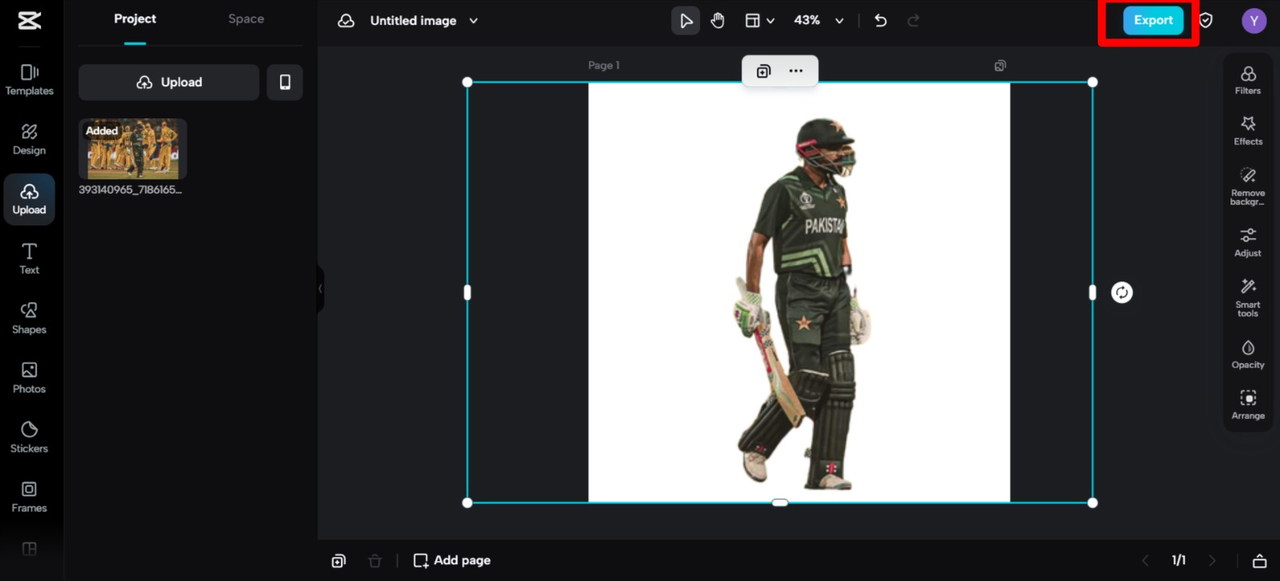
Task: Switch to the Space tab
Action: pos(246,19)
